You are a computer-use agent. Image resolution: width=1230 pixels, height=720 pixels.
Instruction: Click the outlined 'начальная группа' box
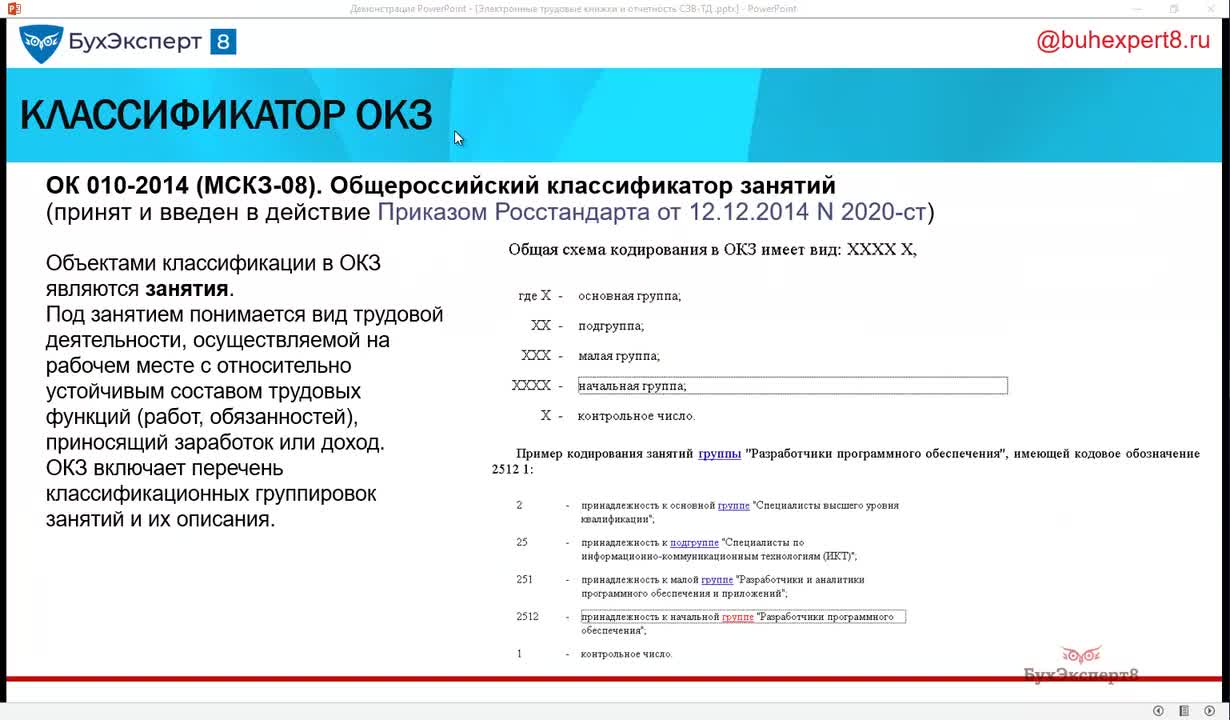tap(792, 386)
